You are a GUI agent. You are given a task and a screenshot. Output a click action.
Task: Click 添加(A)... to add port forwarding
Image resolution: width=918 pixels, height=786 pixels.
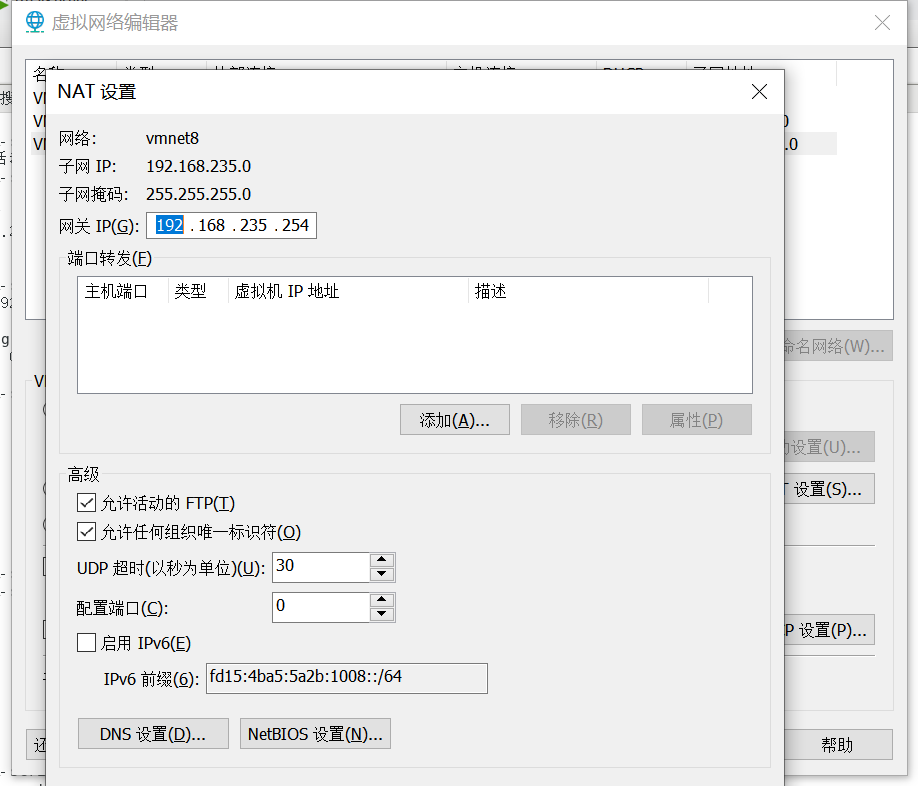pos(455,420)
